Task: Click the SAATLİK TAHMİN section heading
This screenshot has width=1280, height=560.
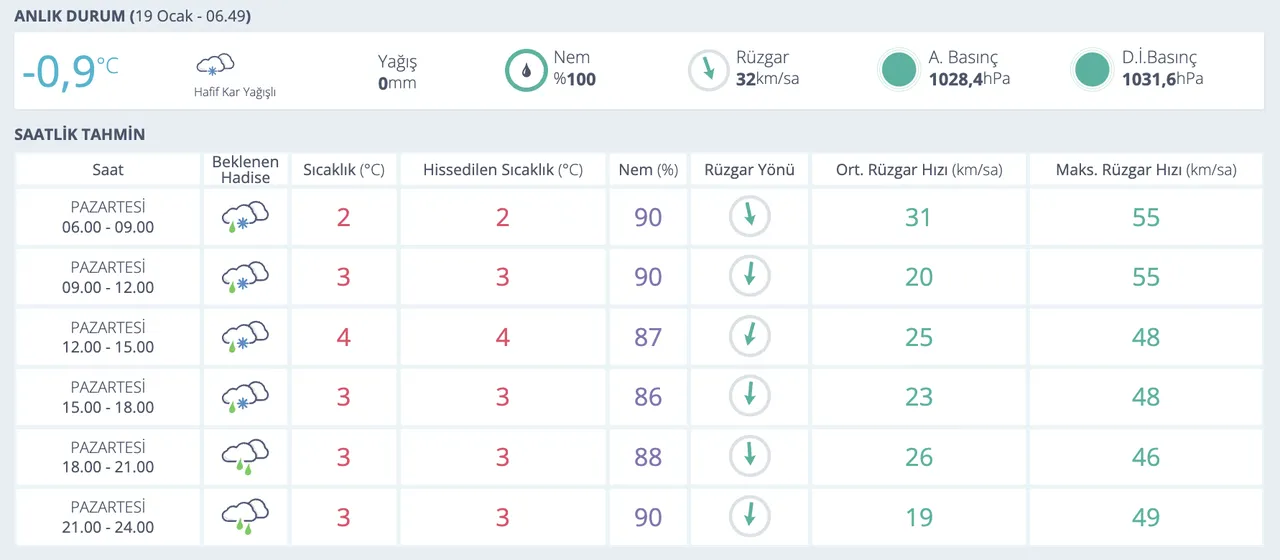Action: click(80, 134)
